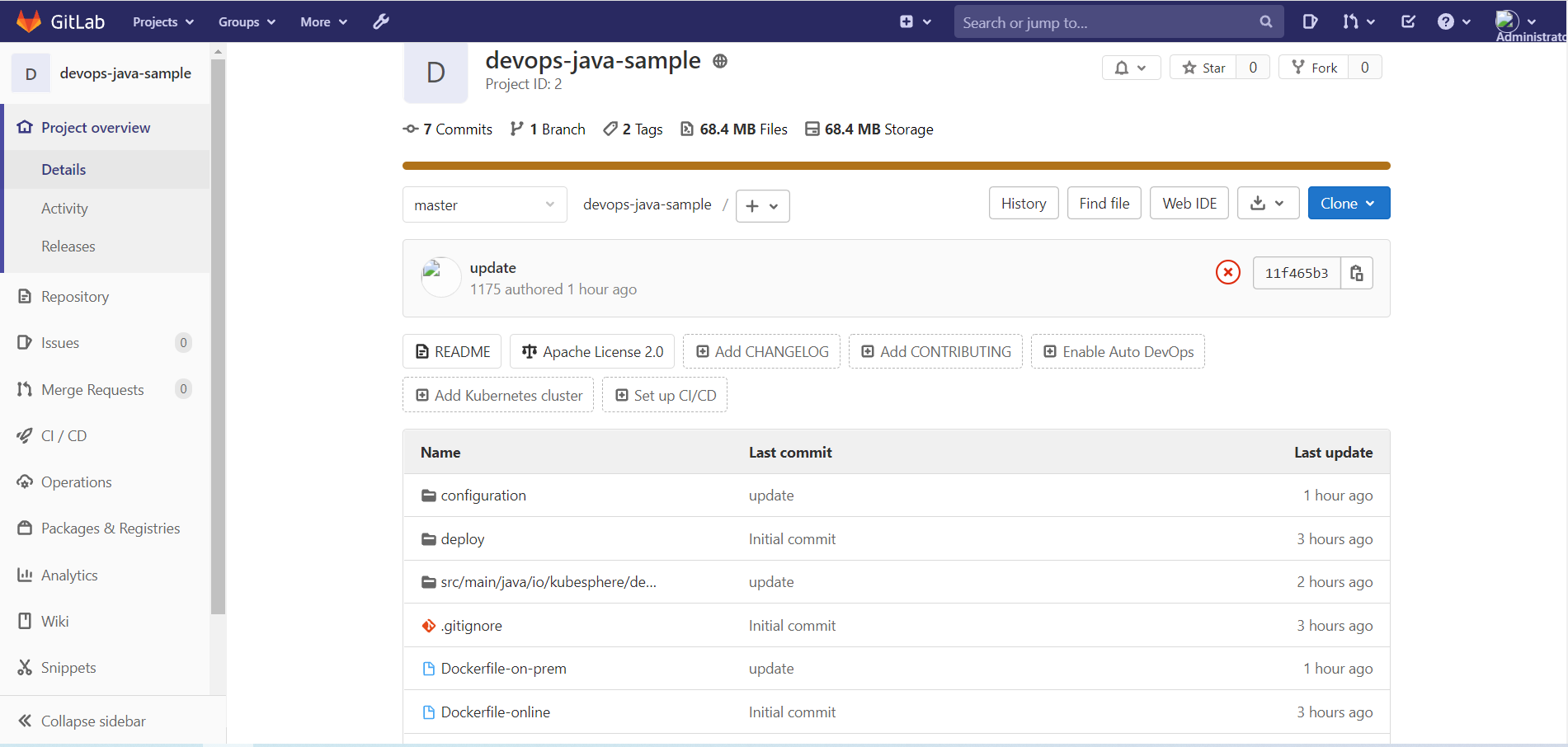Click the failed pipeline status icon
Screen dimensions: 1568x747
pos(1227,272)
